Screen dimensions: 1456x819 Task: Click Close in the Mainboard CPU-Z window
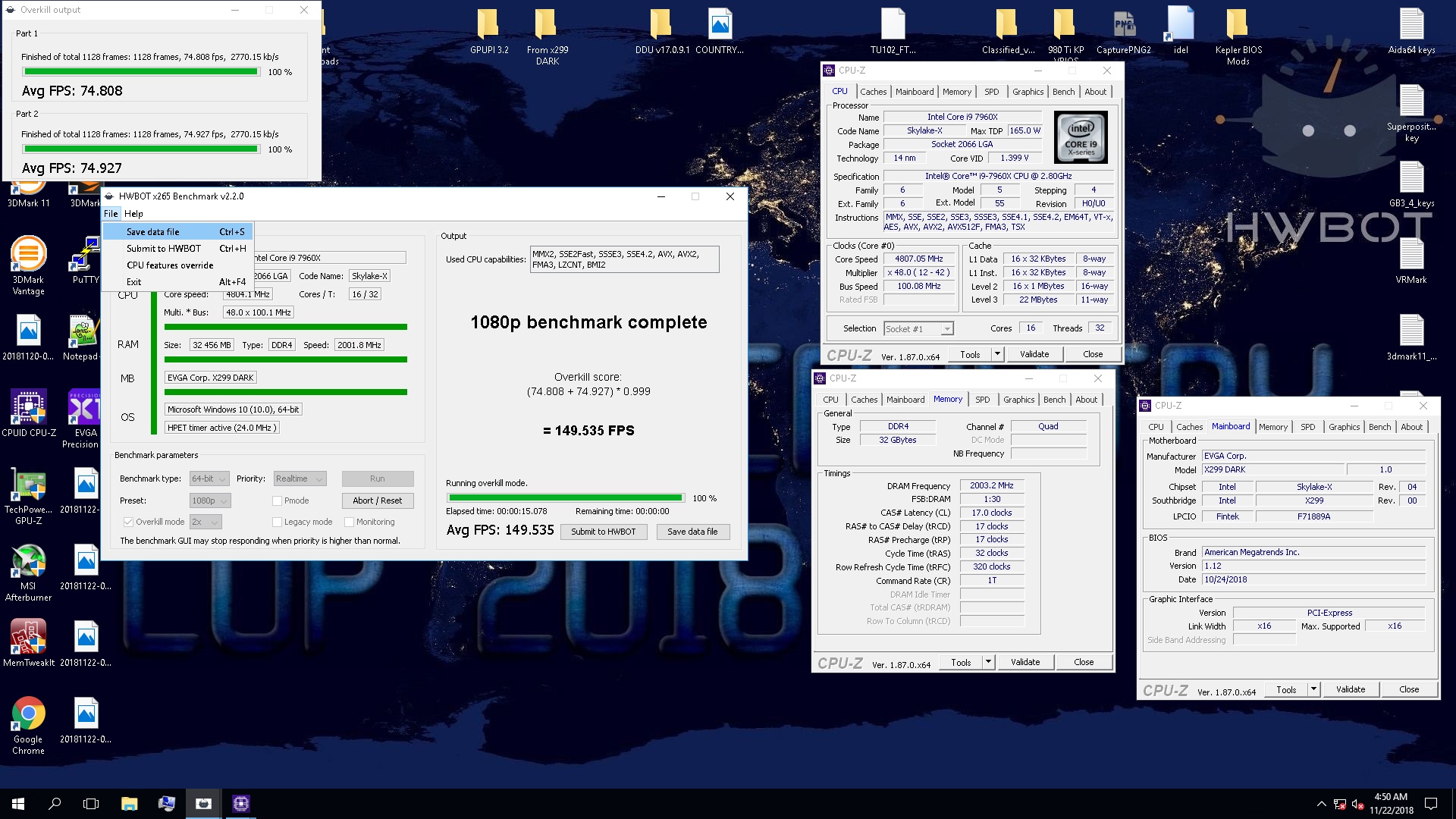1409,689
